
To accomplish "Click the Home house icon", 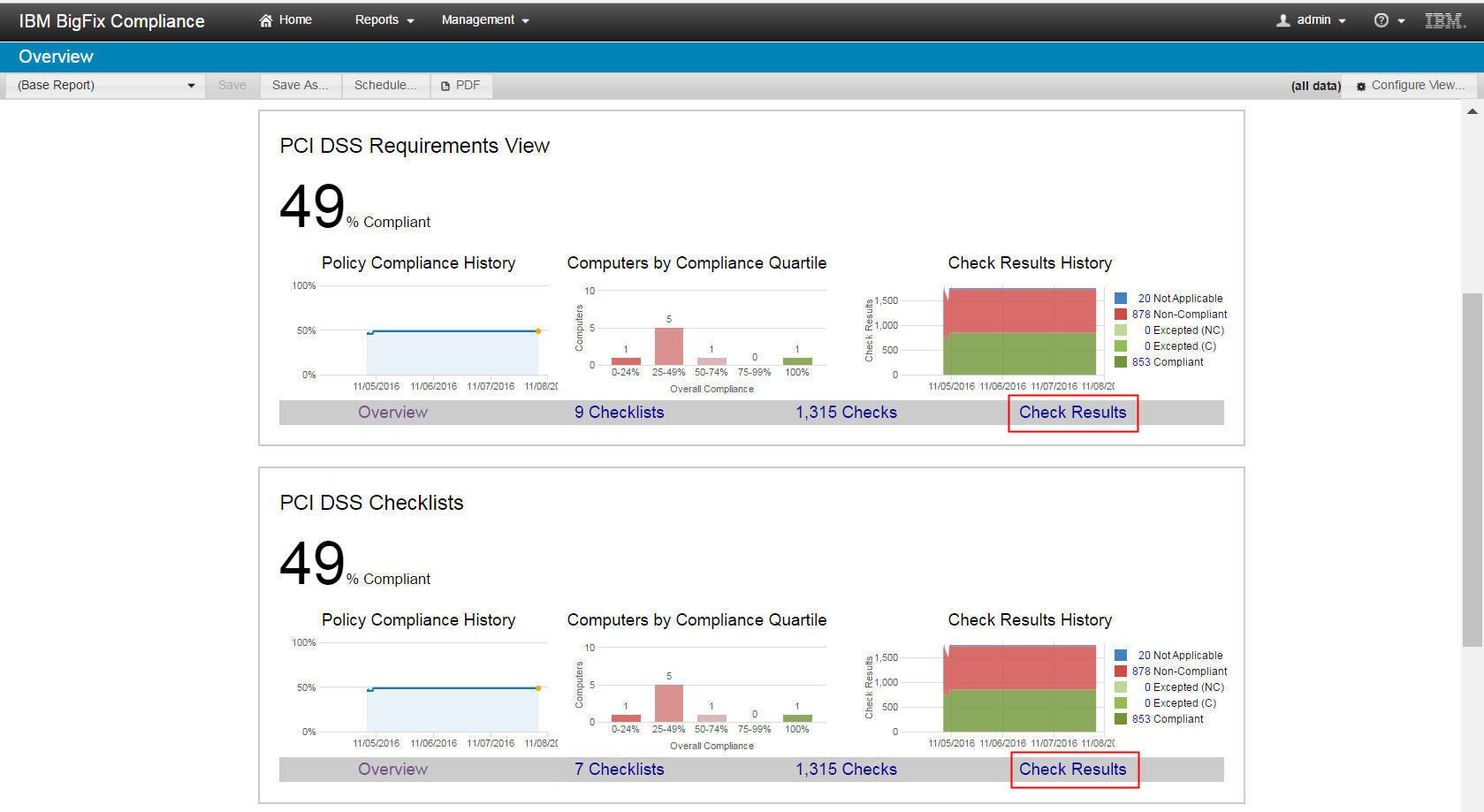I will coord(265,20).
